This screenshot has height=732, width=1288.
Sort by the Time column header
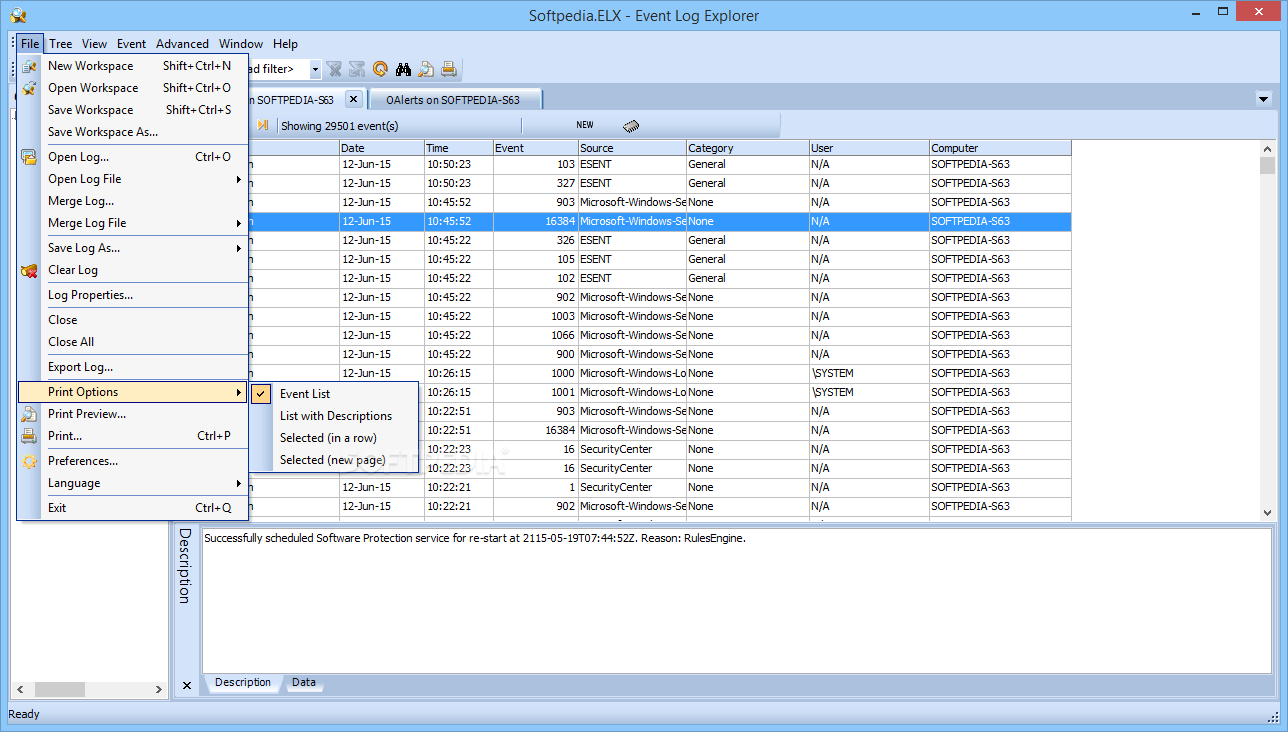pos(459,148)
